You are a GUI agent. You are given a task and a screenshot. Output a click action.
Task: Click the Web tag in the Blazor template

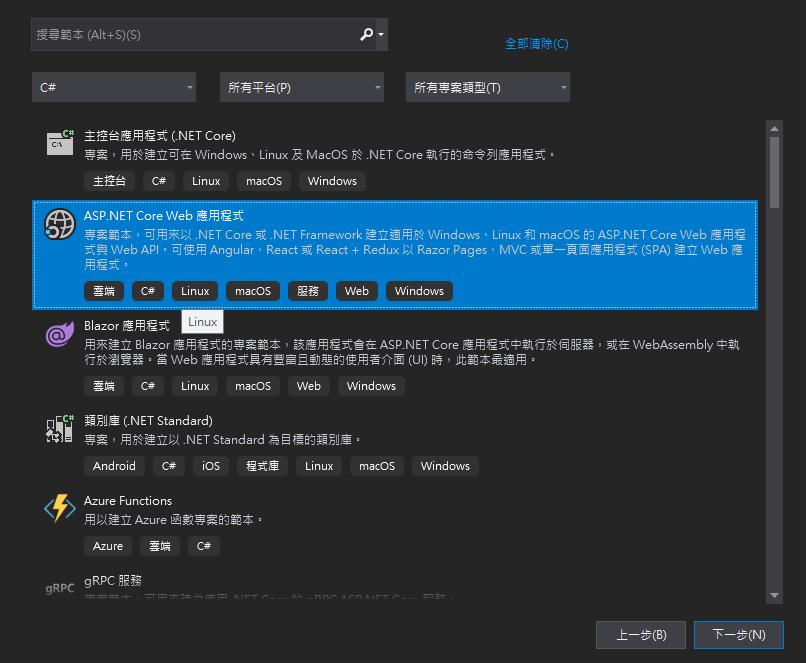pos(308,386)
